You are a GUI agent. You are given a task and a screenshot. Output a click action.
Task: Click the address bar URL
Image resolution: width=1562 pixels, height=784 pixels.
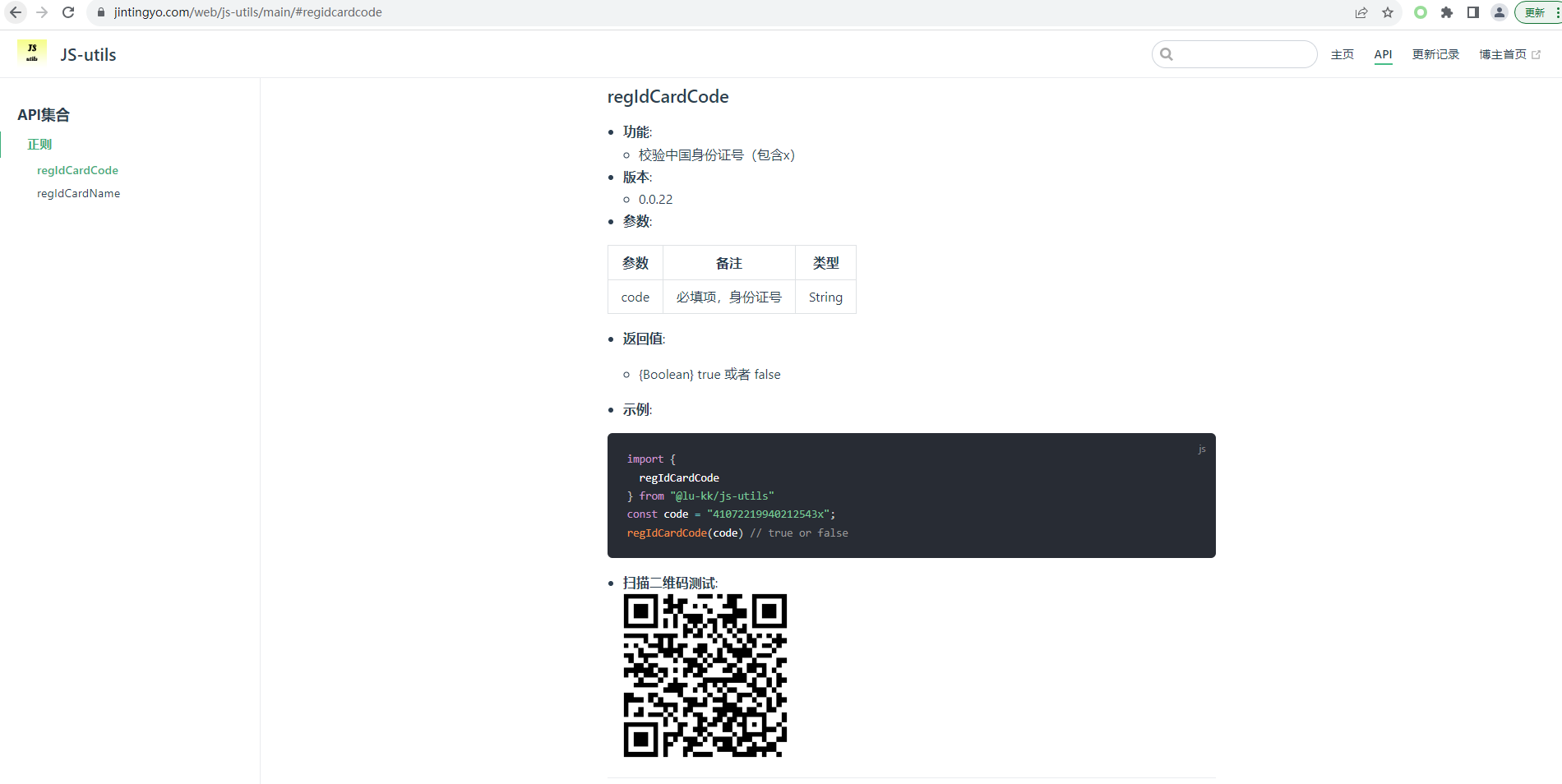click(x=247, y=12)
